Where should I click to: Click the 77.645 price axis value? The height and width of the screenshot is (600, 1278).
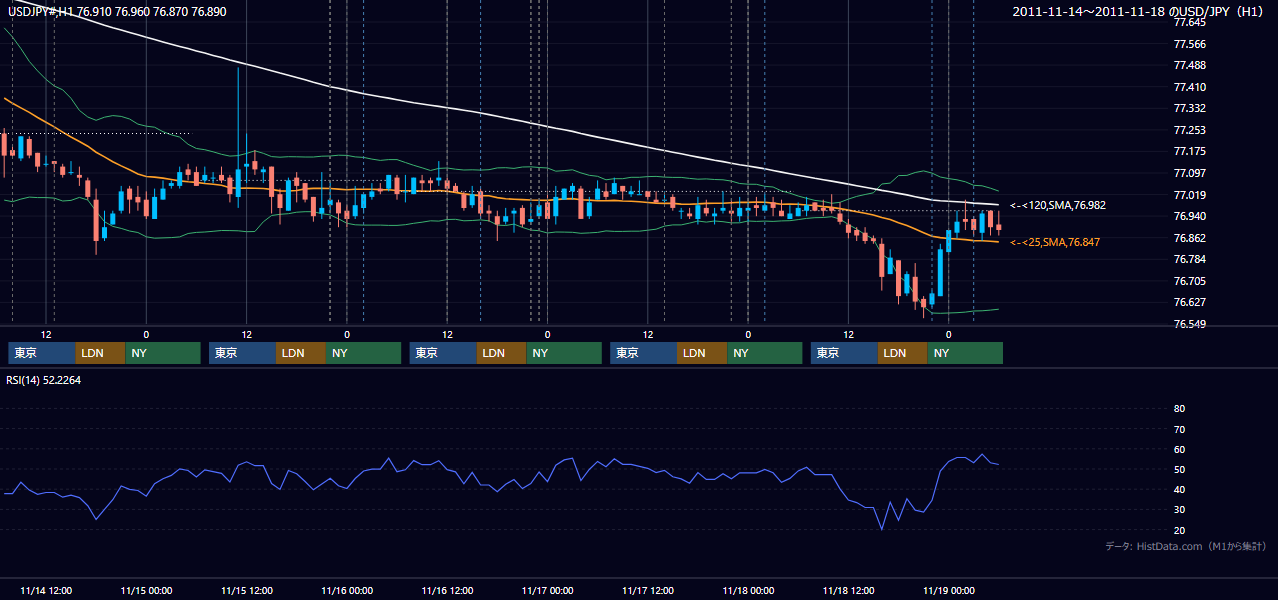pyautogui.click(x=1189, y=22)
